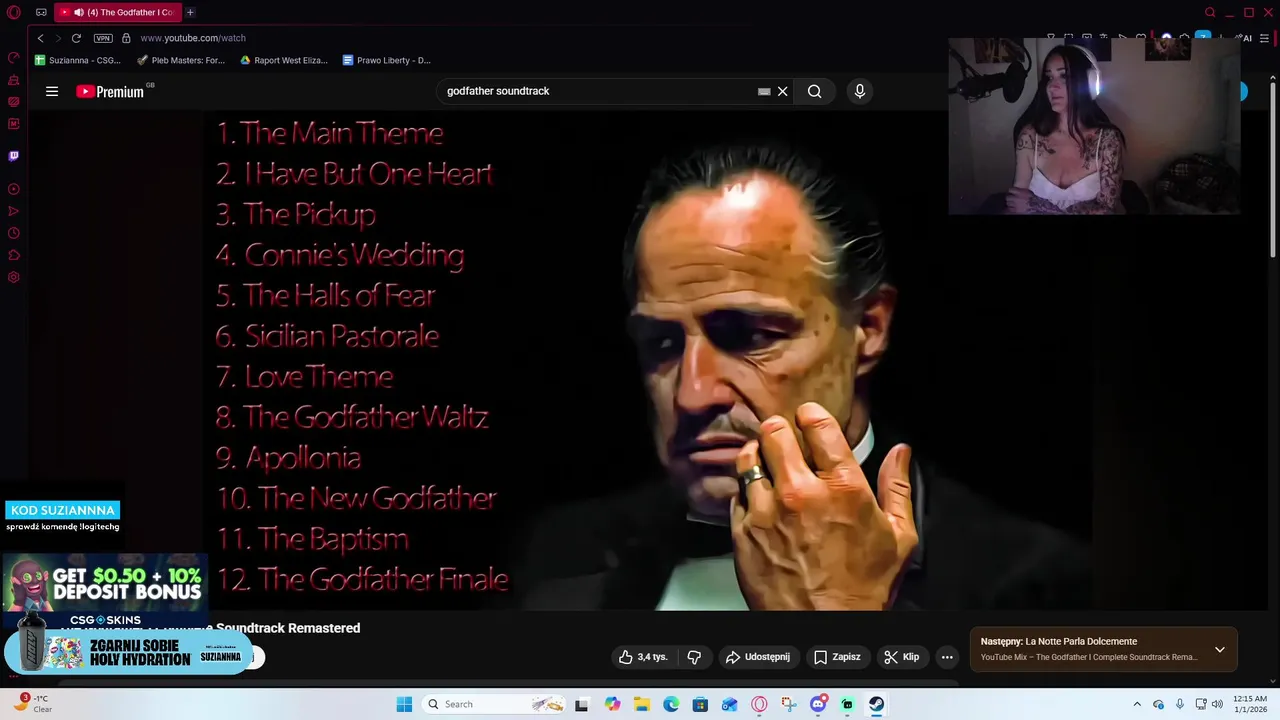Image resolution: width=1280 pixels, height=720 pixels.
Task: Open weather widget showing -1°C Clear
Action: coord(33,704)
